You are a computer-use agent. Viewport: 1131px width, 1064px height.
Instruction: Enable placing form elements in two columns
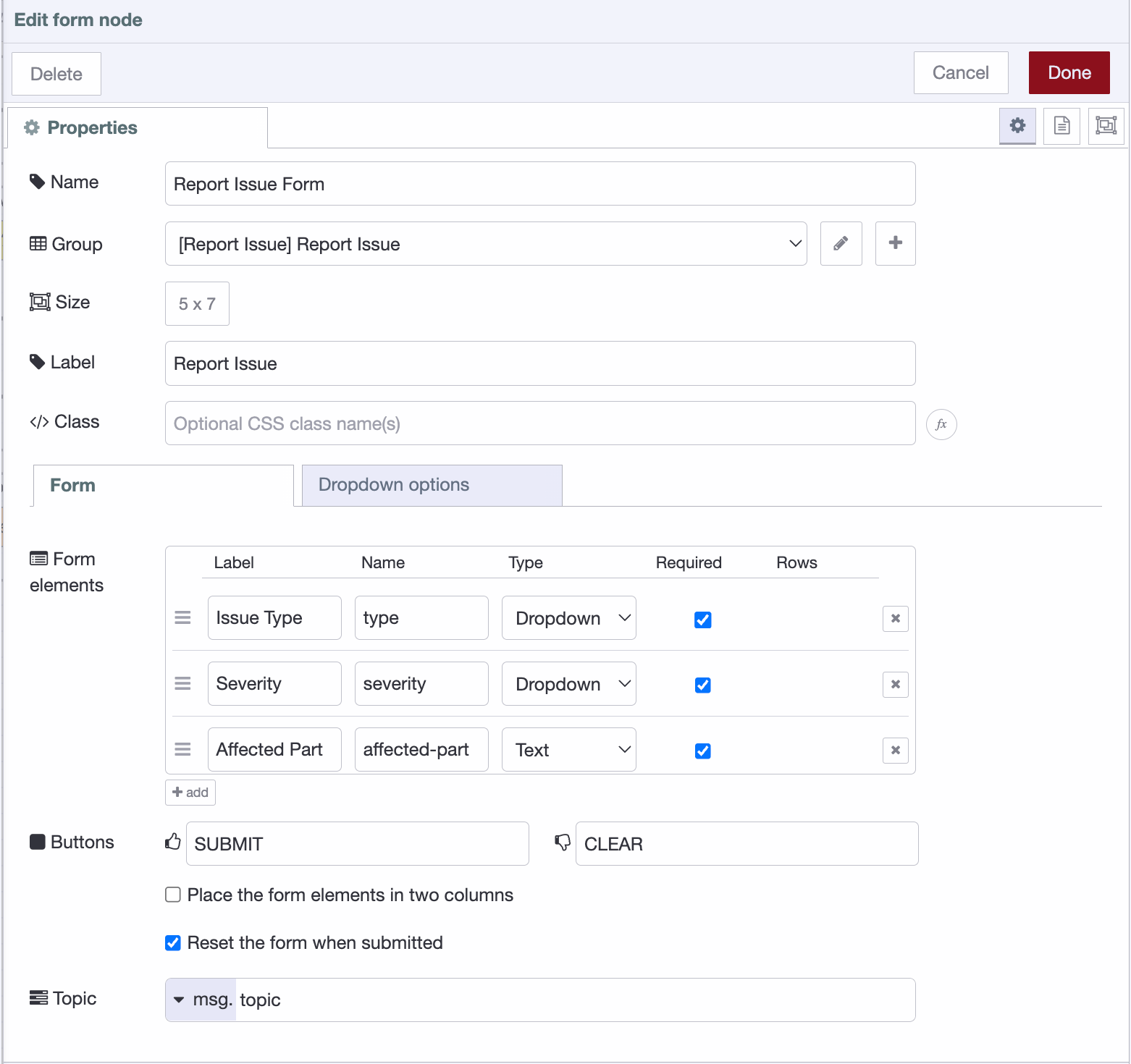point(173,895)
